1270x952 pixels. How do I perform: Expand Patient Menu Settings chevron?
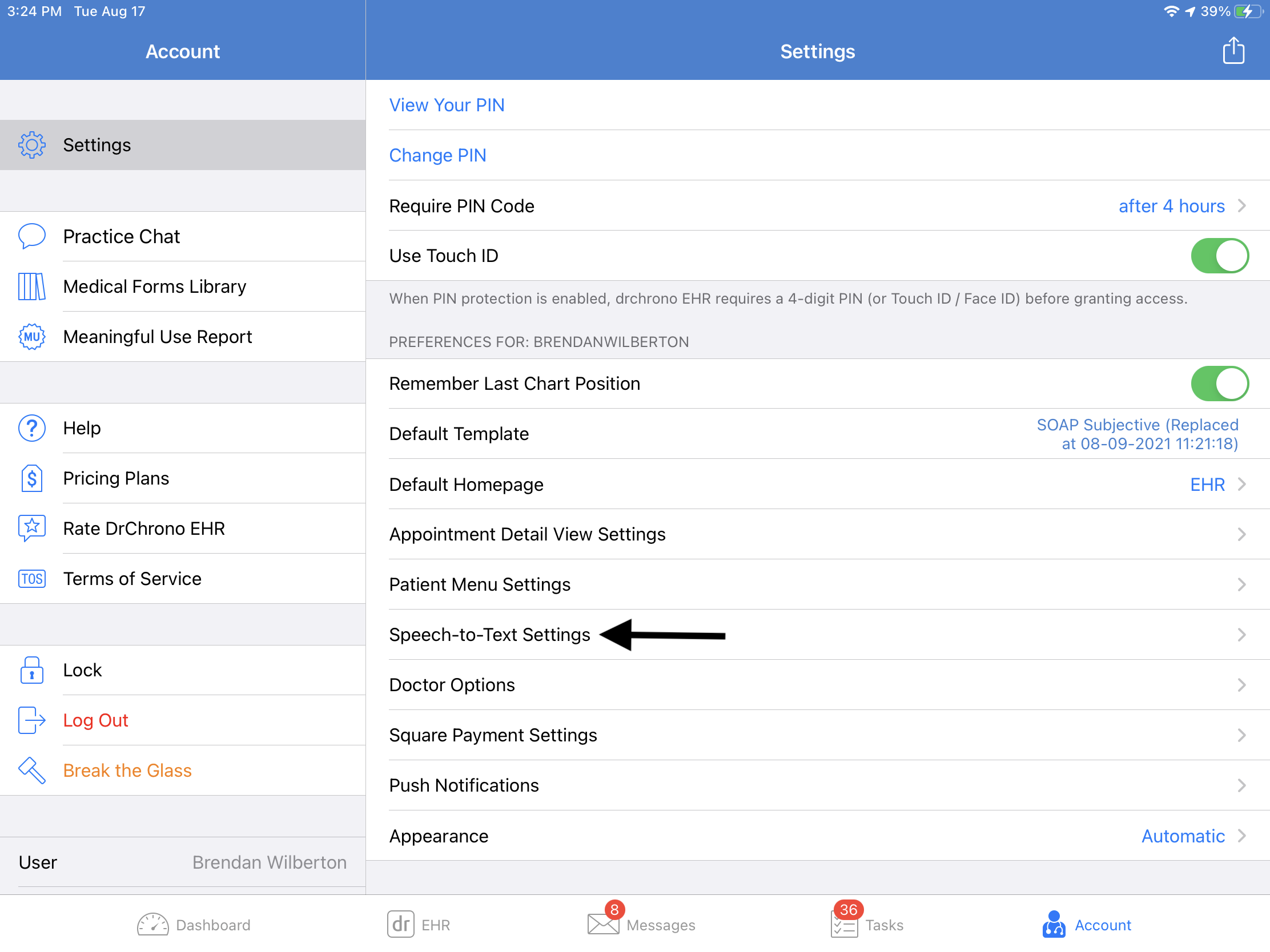tap(1241, 585)
